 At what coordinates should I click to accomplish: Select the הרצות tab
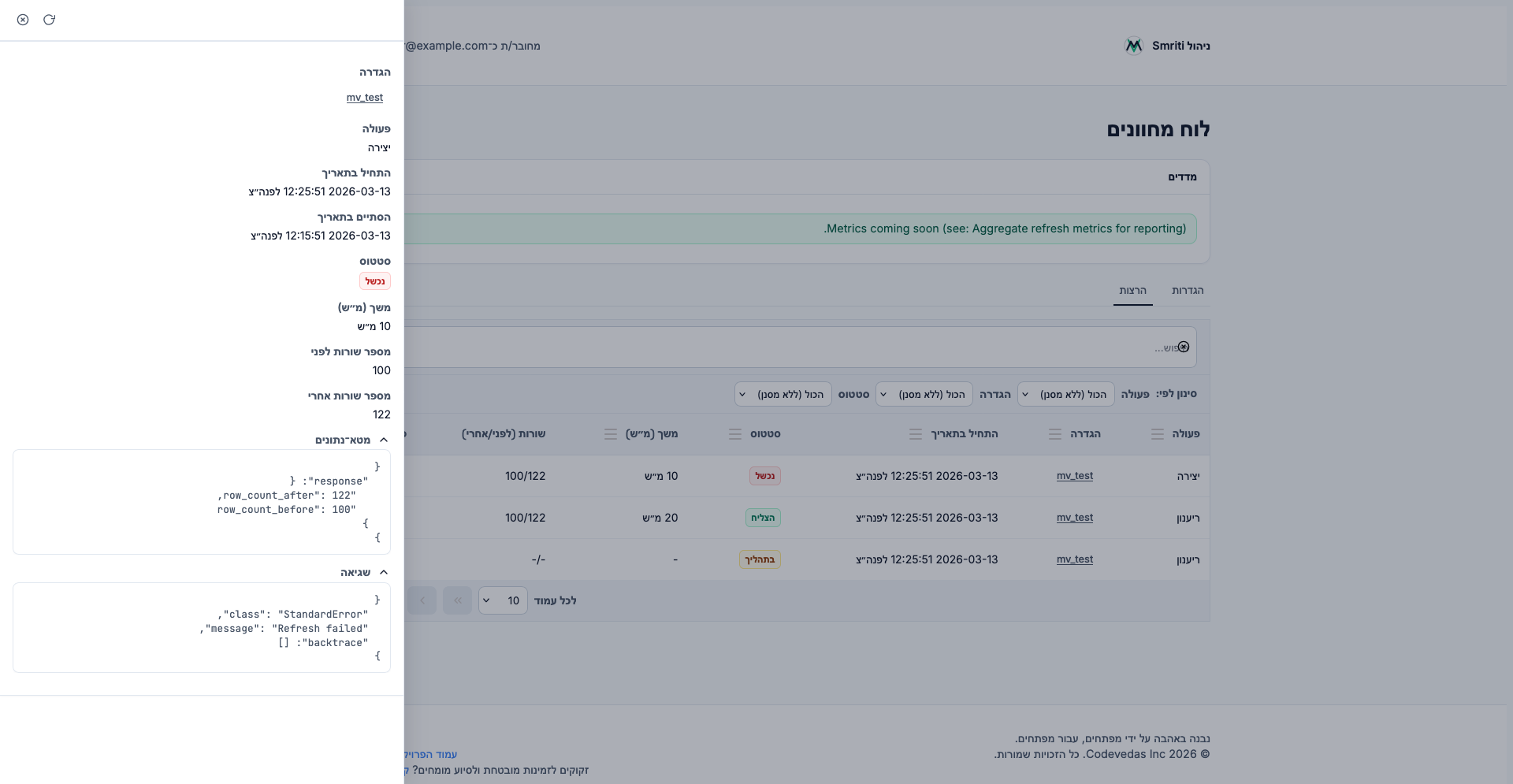pyautogui.click(x=1132, y=291)
